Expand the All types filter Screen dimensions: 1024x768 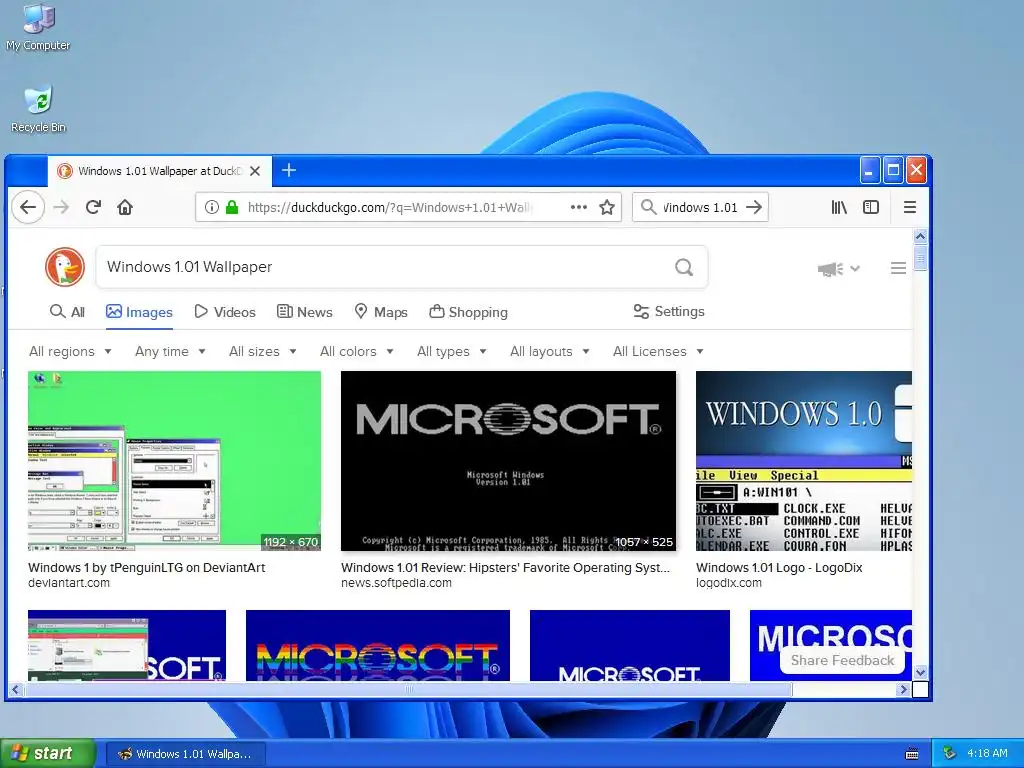pyautogui.click(x=451, y=351)
